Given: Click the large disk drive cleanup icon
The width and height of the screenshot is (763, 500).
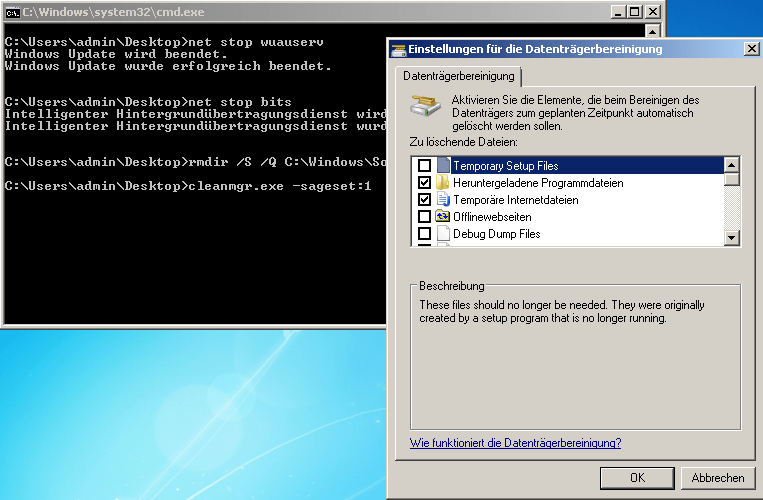Looking at the screenshot, I should click(427, 108).
